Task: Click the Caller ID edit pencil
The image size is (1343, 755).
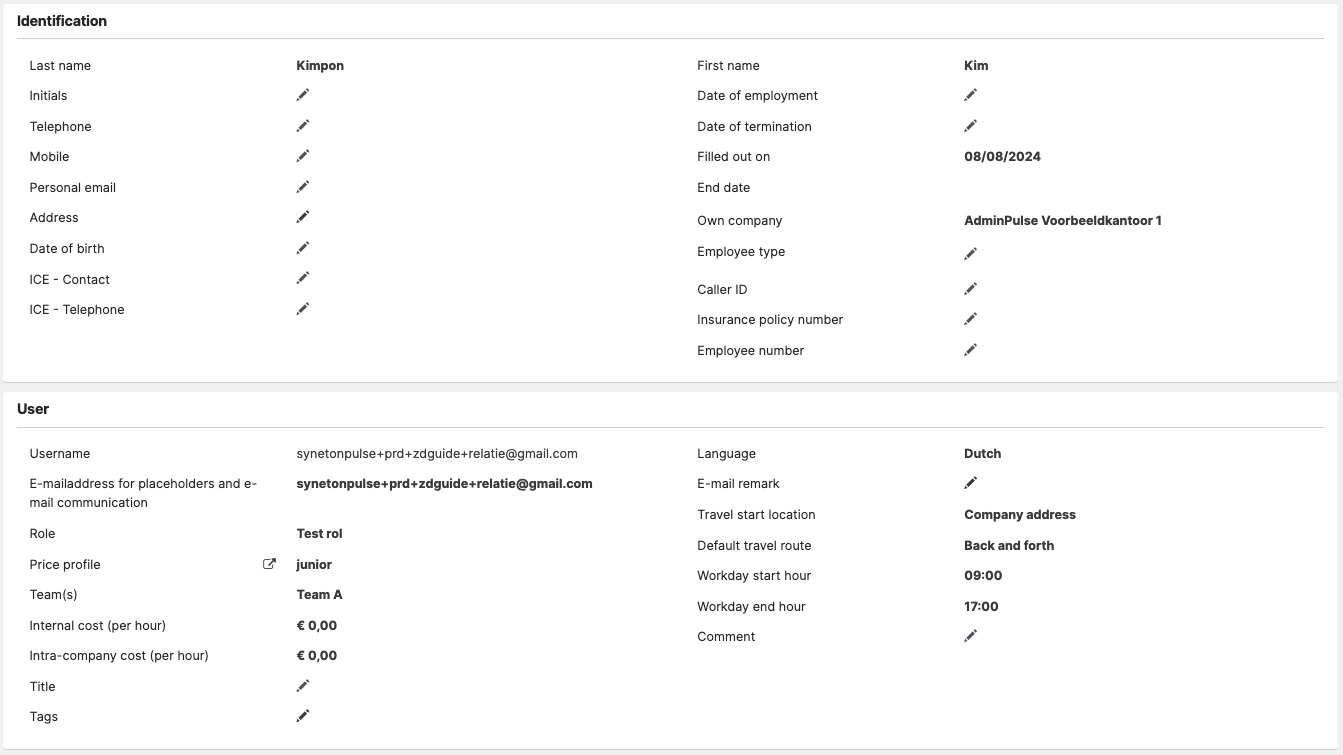Action: [970, 289]
